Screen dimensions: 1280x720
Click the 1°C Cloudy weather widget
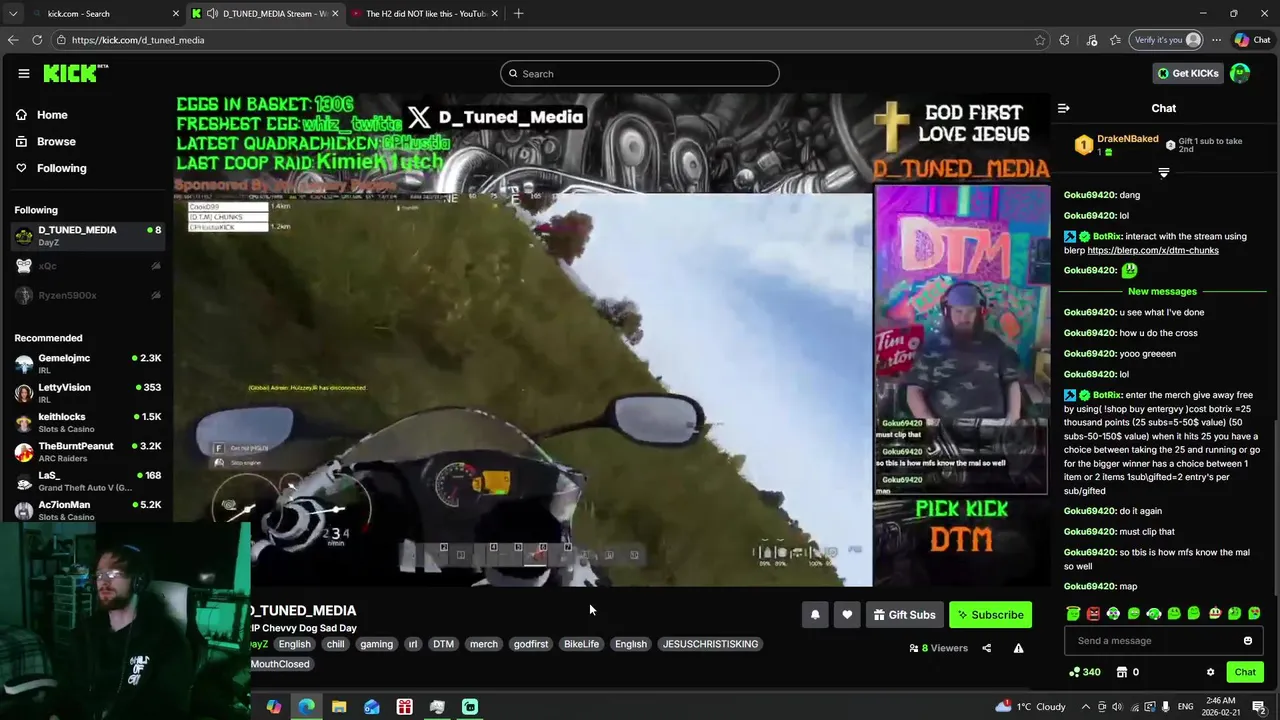(1031, 707)
